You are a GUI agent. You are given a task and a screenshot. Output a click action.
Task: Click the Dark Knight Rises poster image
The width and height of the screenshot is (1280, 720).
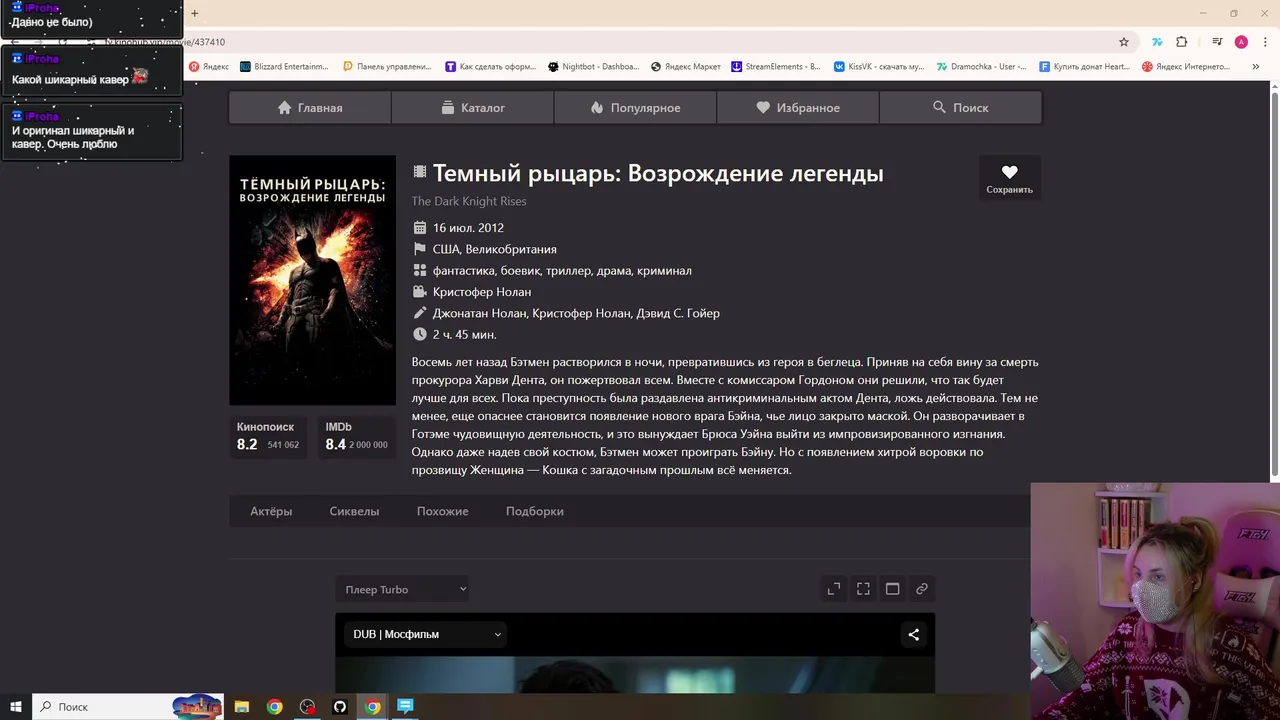tap(312, 280)
